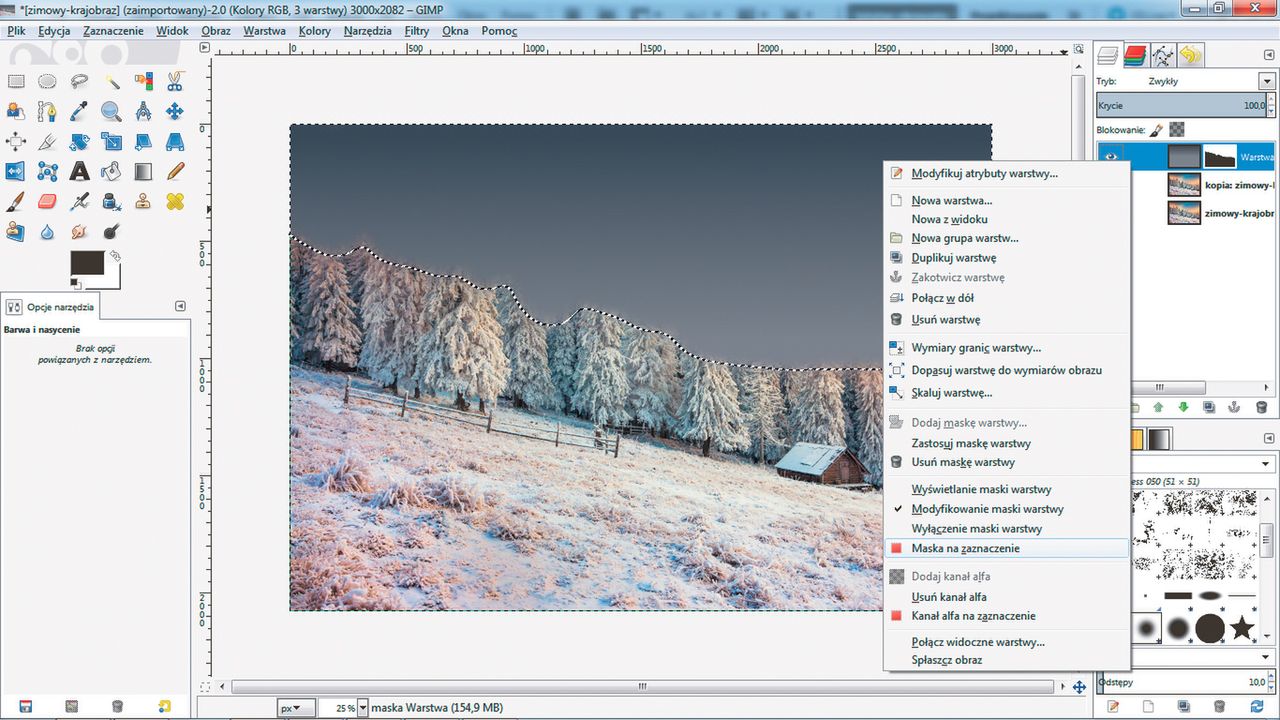Select the Crop tool

click(x=47, y=142)
